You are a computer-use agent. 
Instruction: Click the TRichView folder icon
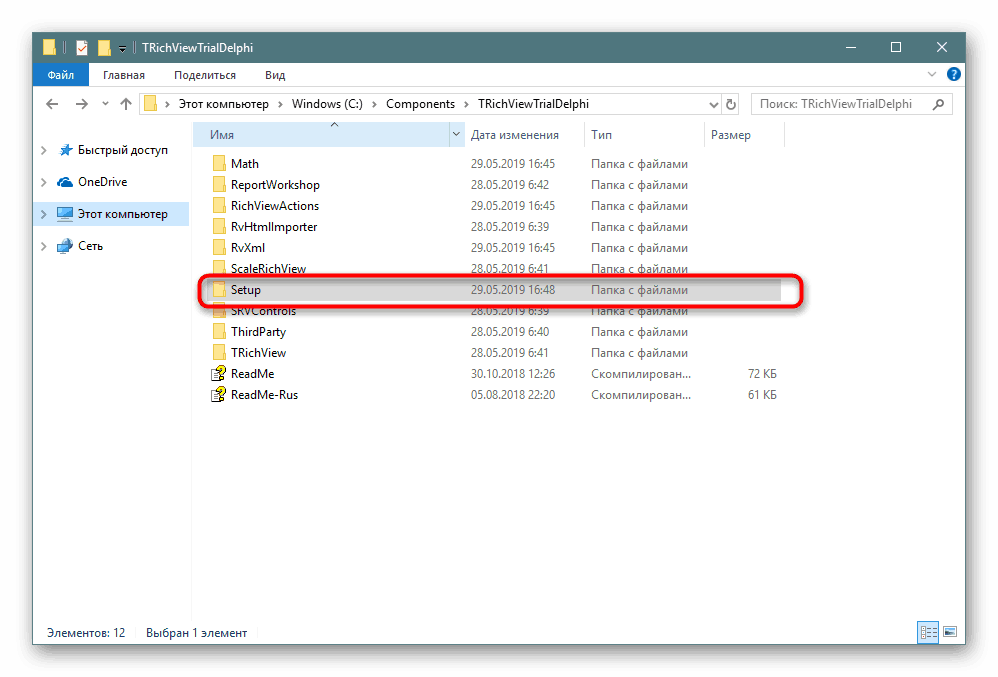point(219,352)
